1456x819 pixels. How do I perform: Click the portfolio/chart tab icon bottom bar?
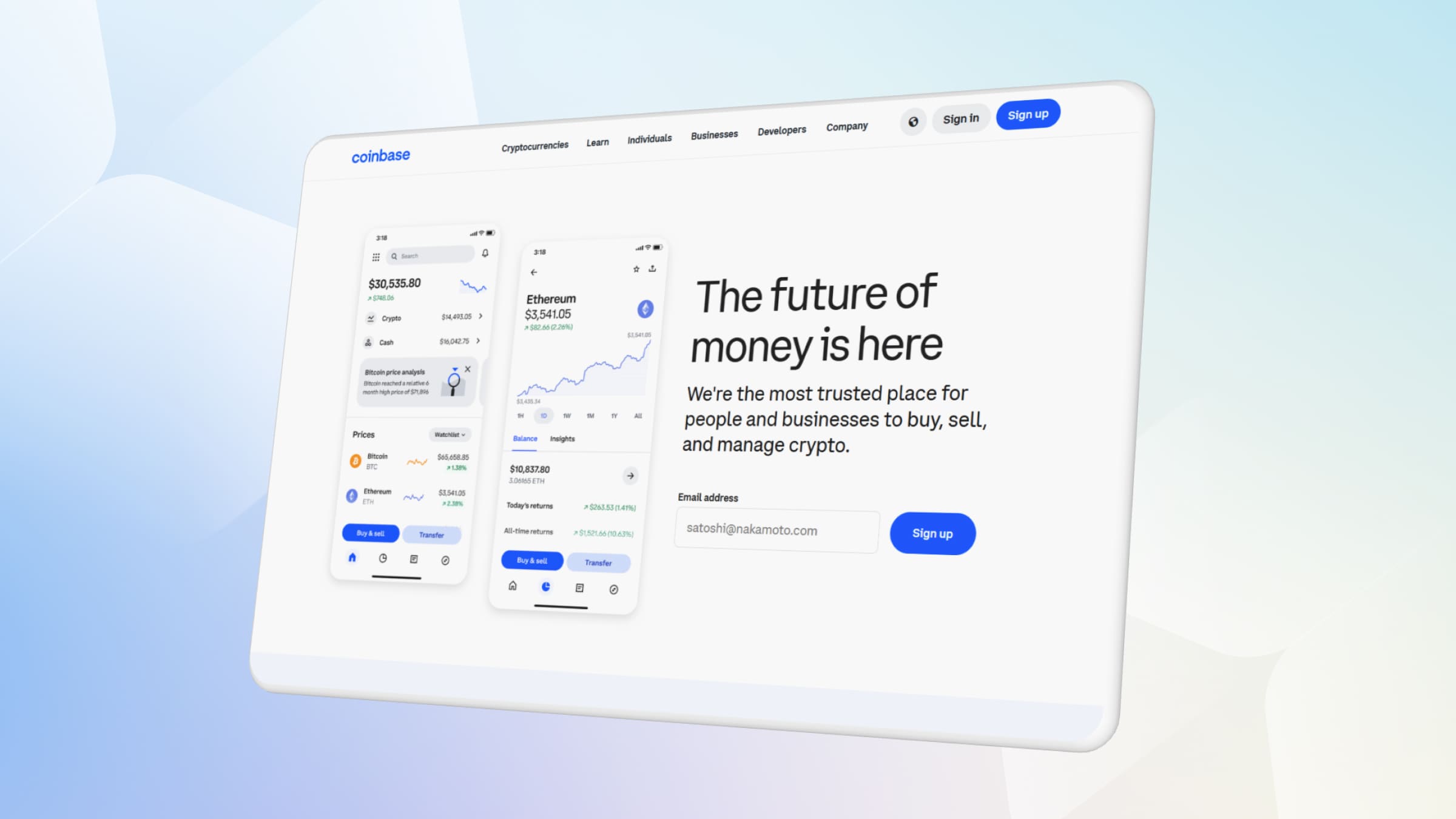click(546, 587)
